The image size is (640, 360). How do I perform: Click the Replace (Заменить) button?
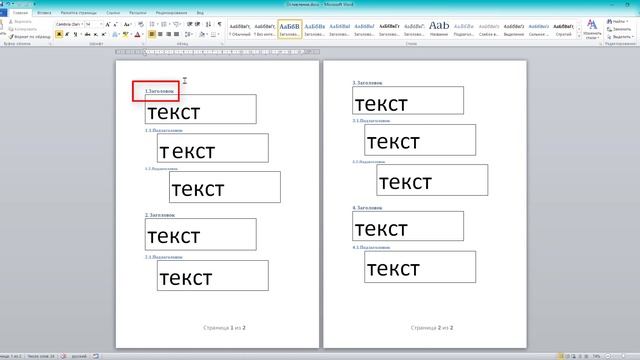(619, 29)
